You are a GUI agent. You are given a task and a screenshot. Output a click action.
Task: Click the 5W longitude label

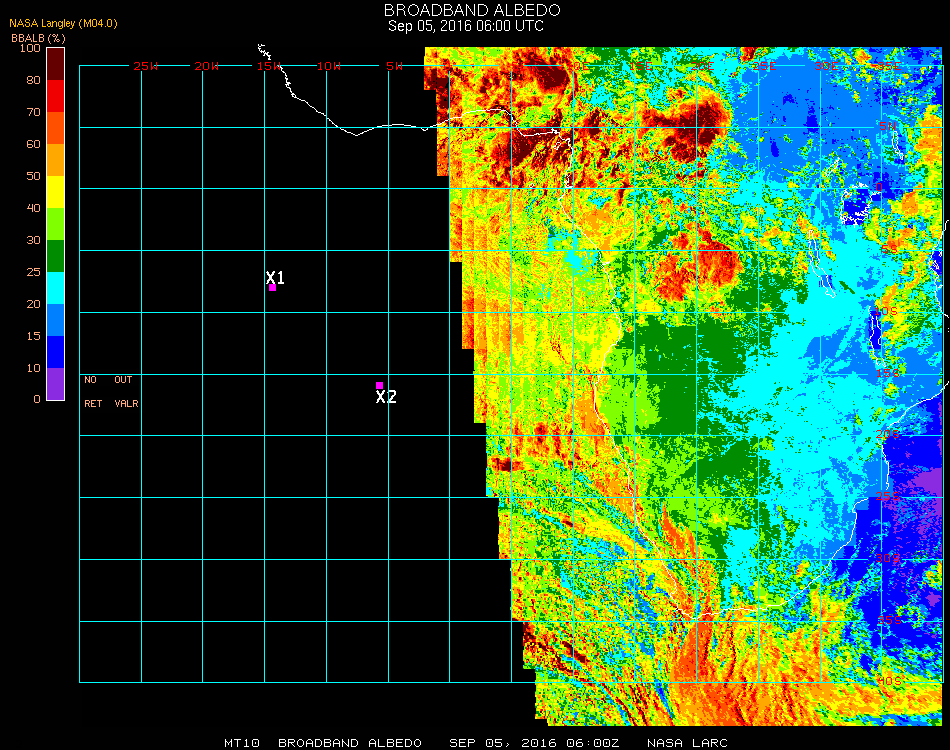coord(394,66)
